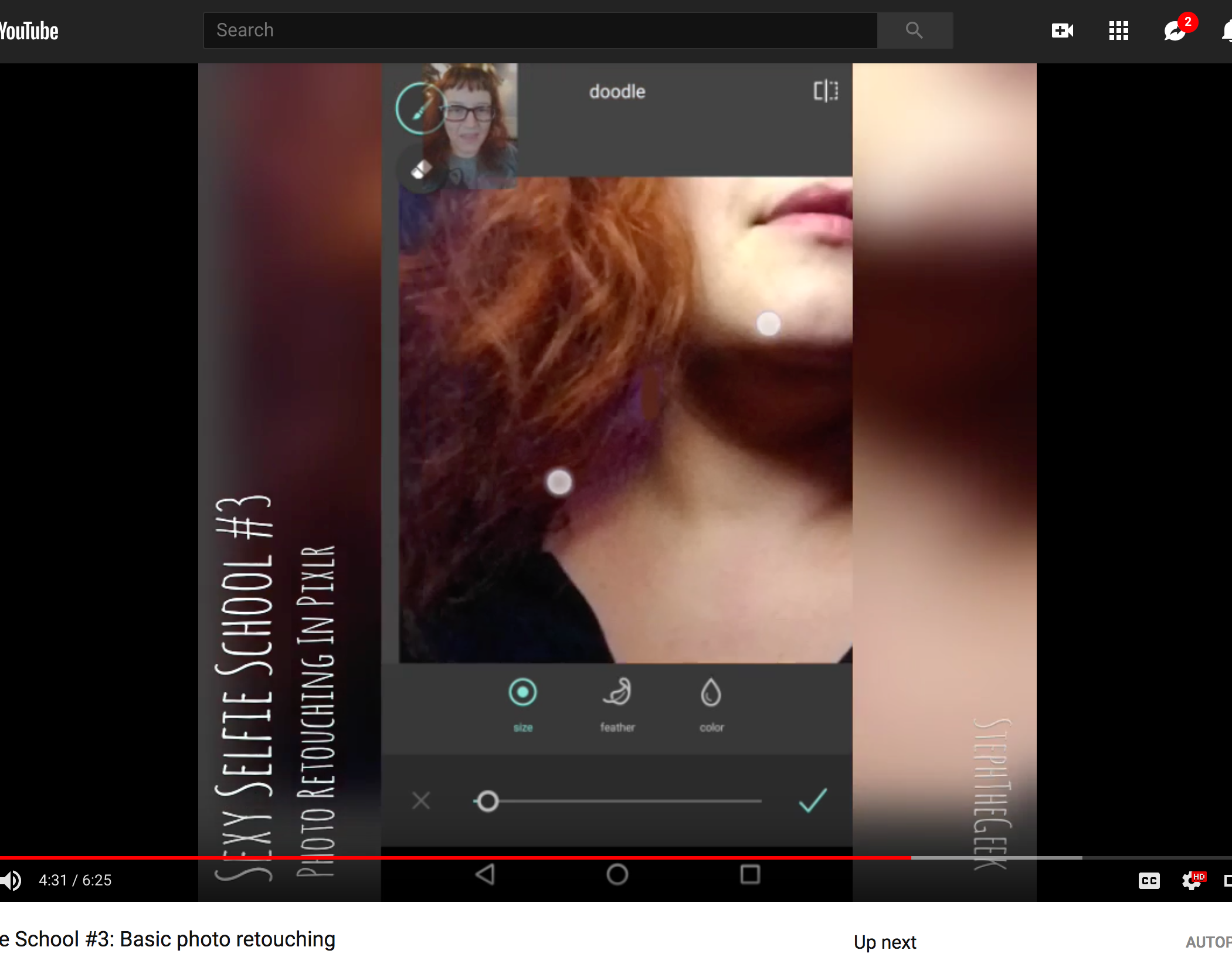The width and height of the screenshot is (1232, 964).
Task: Choose the size brush option
Action: [522, 704]
